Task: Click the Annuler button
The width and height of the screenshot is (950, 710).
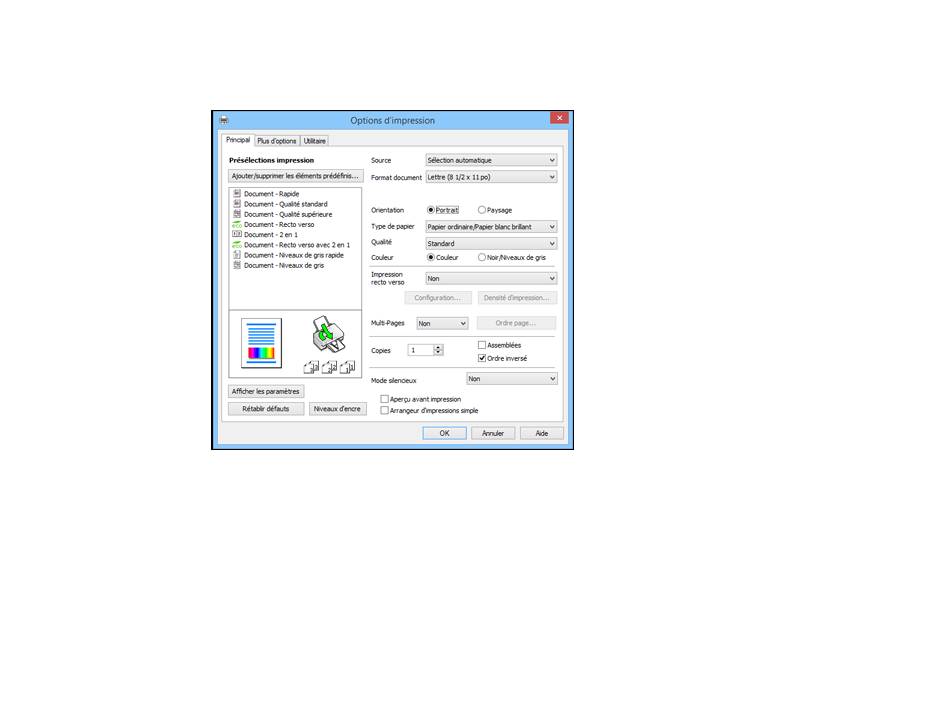Action: [x=493, y=433]
